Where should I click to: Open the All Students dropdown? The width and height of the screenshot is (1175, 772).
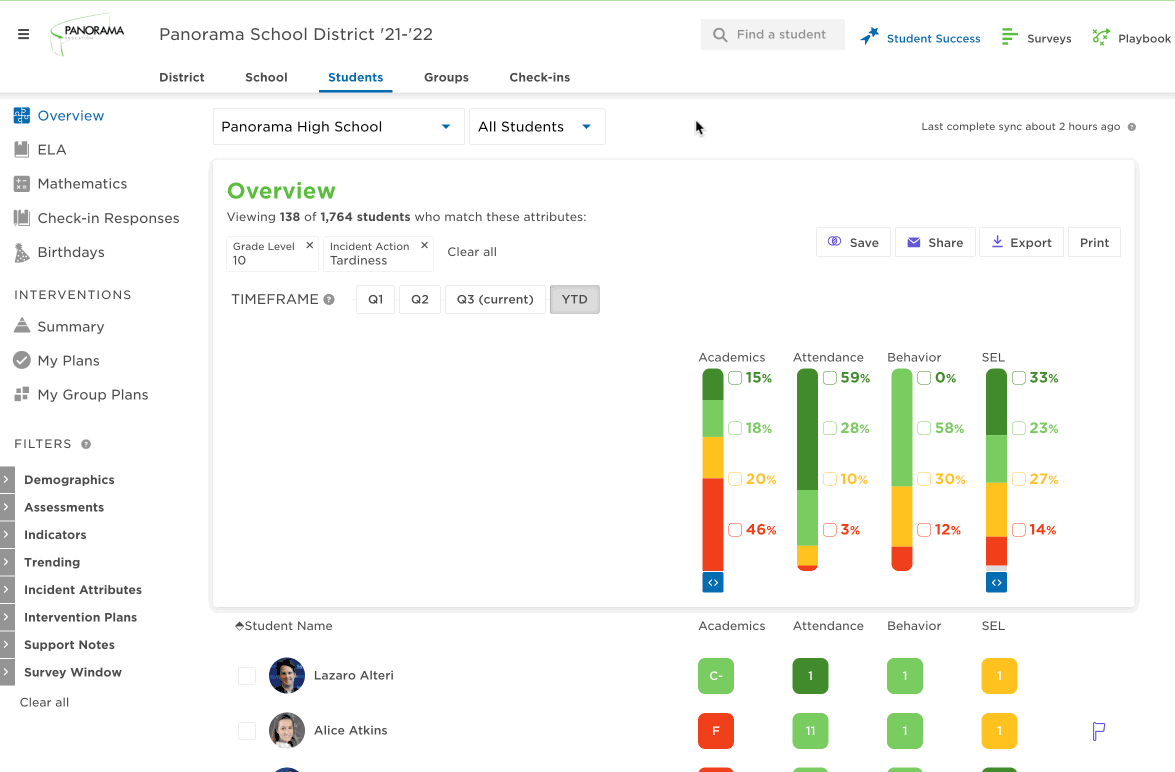(537, 127)
